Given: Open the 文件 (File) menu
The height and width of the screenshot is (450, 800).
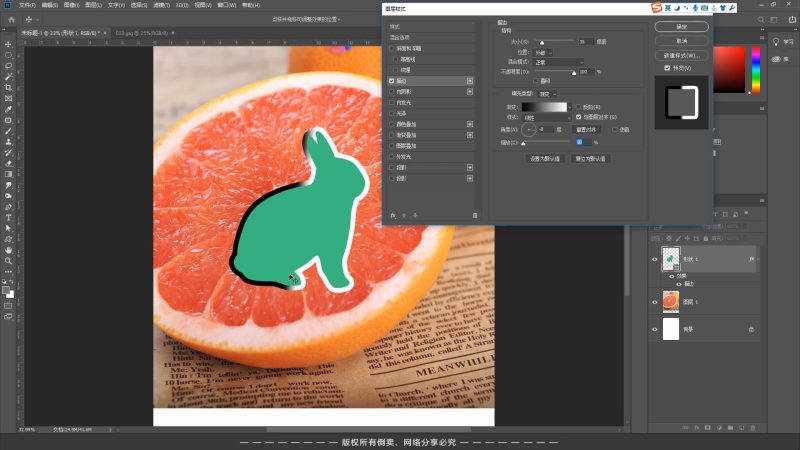Looking at the screenshot, I should [x=26, y=5].
